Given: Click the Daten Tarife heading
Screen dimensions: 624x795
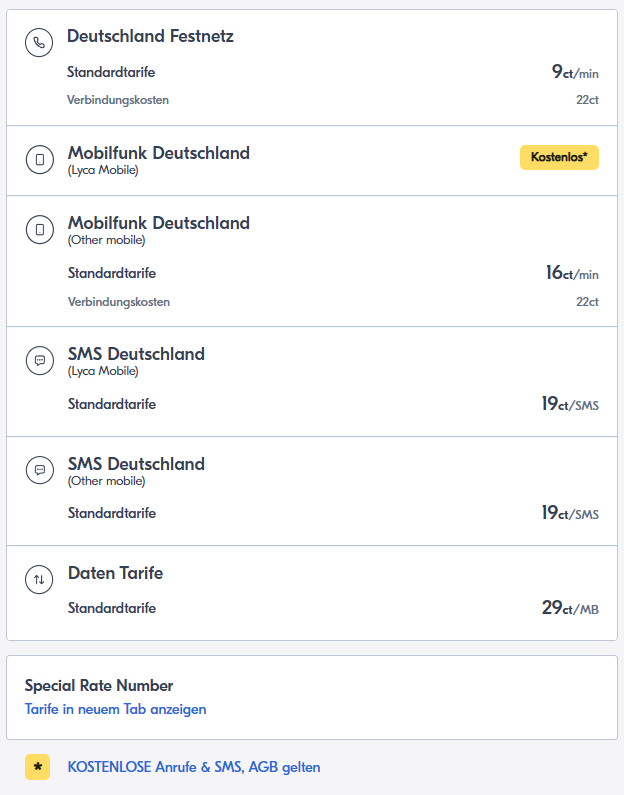Looking at the screenshot, I should click(x=115, y=573).
